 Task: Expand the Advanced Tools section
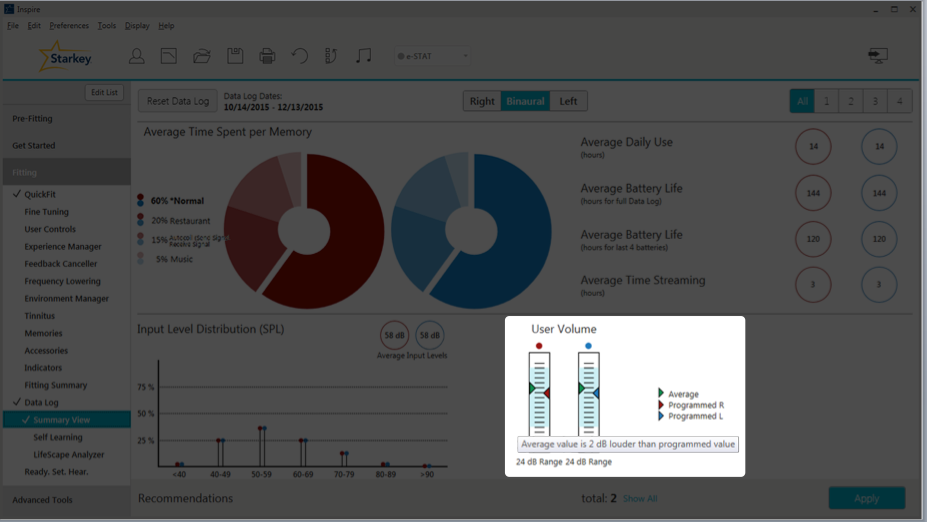(66, 500)
